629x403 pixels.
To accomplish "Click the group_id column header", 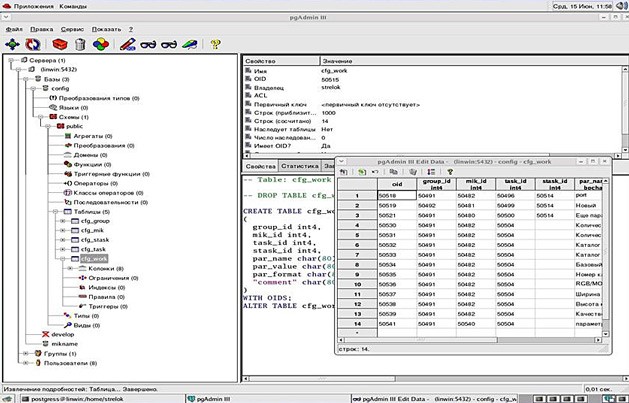I will click(x=436, y=184).
